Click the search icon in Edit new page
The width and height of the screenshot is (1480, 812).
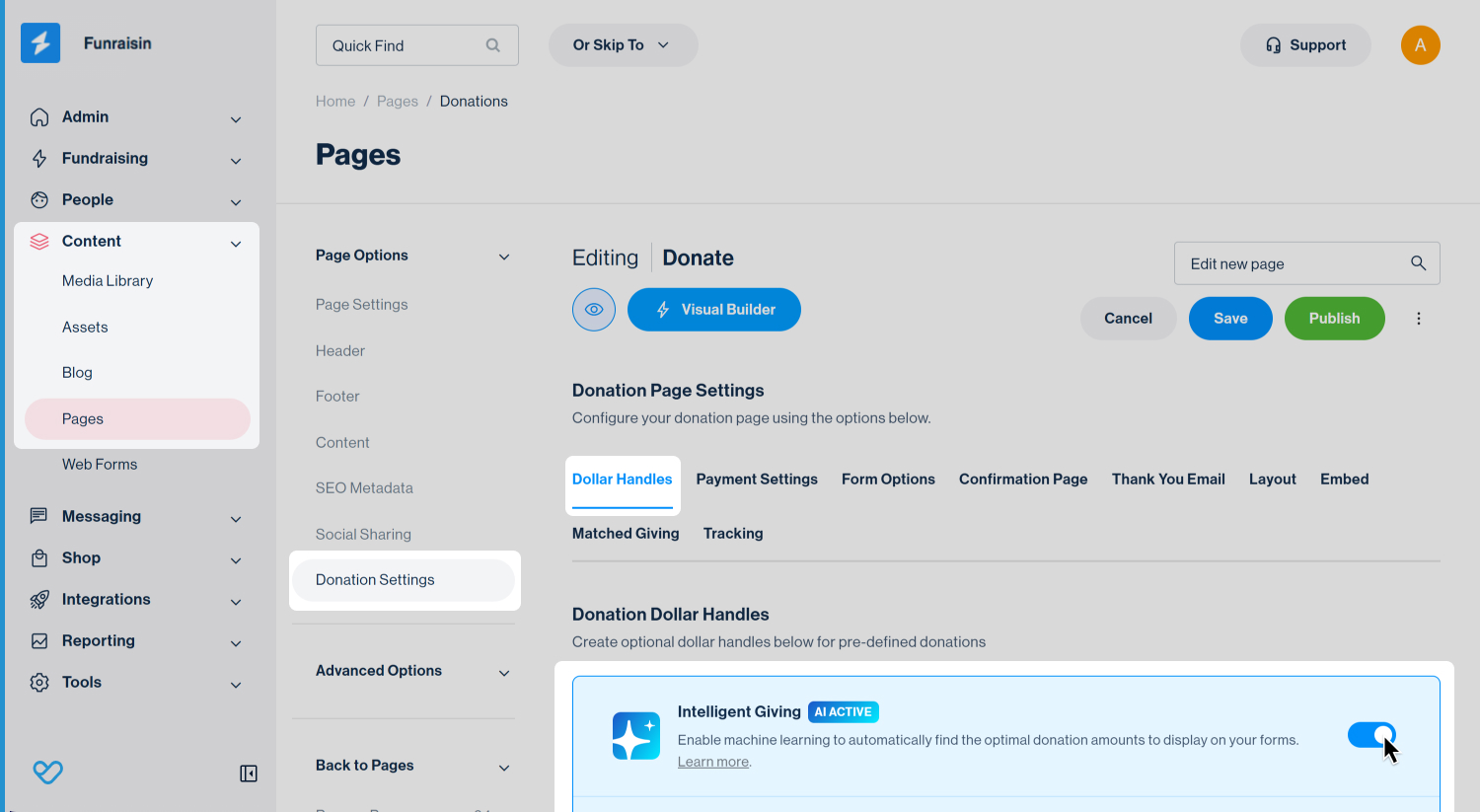tap(1418, 263)
